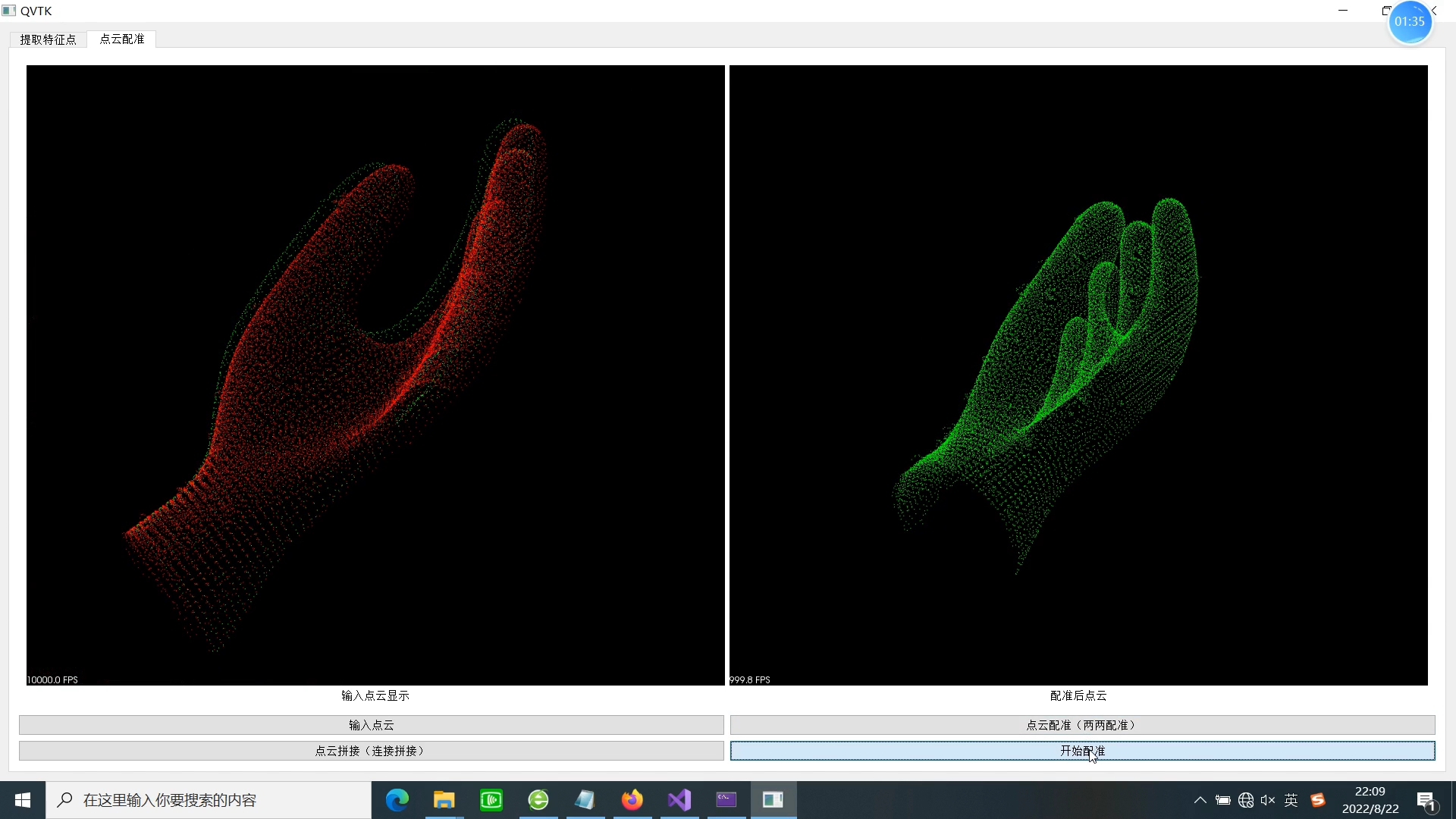Viewport: 1456px width, 819px height.
Task: Unmute the volume speaker tray icon
Action: (1268, 800)
